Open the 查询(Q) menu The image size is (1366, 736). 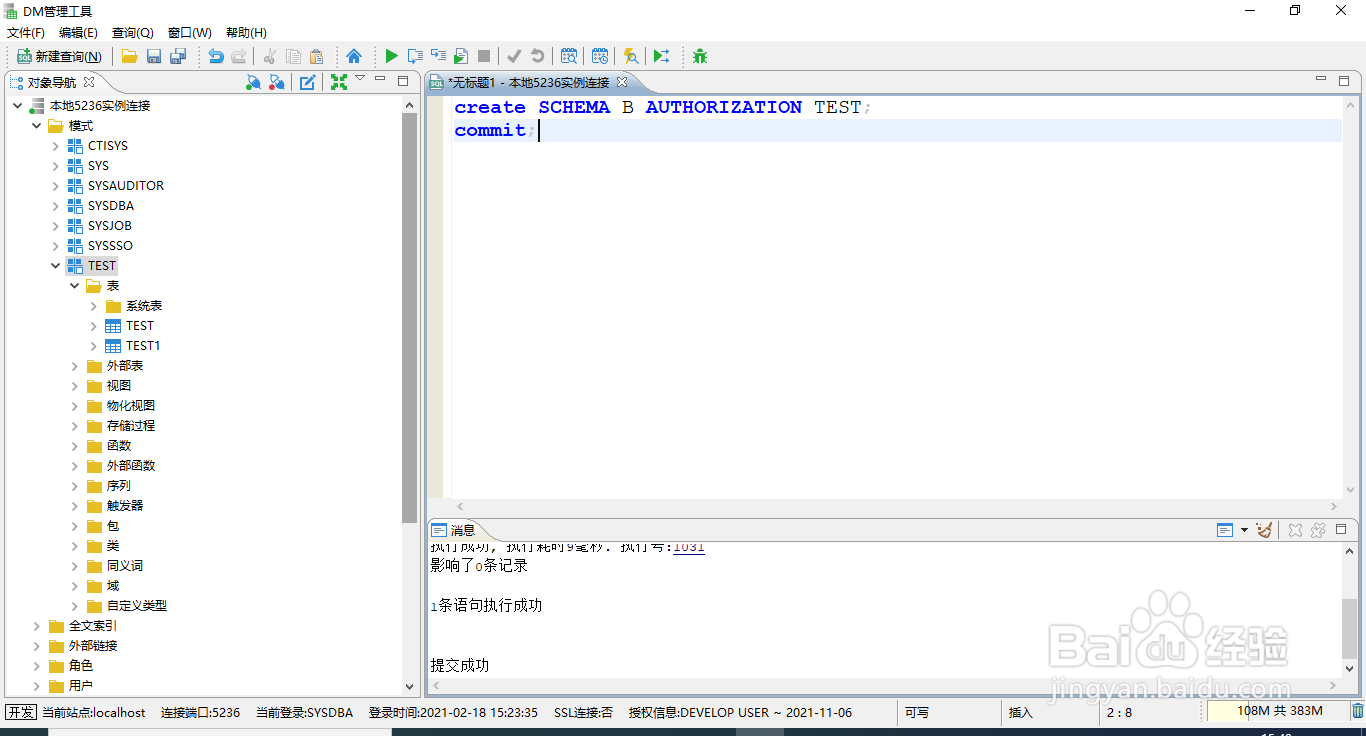point(132,33)
